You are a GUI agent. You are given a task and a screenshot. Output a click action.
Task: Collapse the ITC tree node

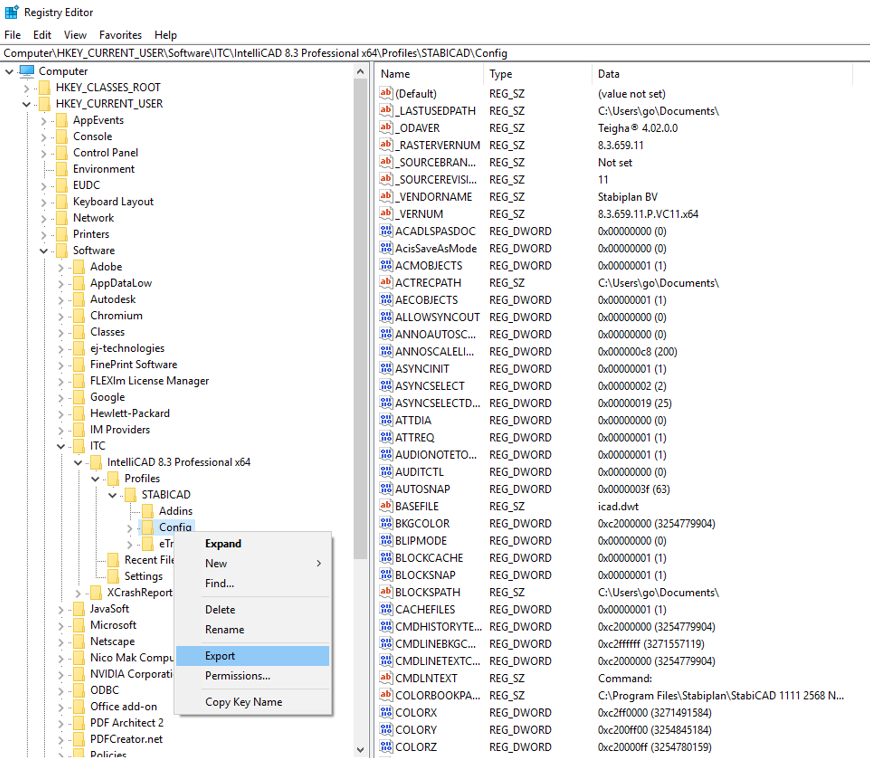(x=60, y=446)
